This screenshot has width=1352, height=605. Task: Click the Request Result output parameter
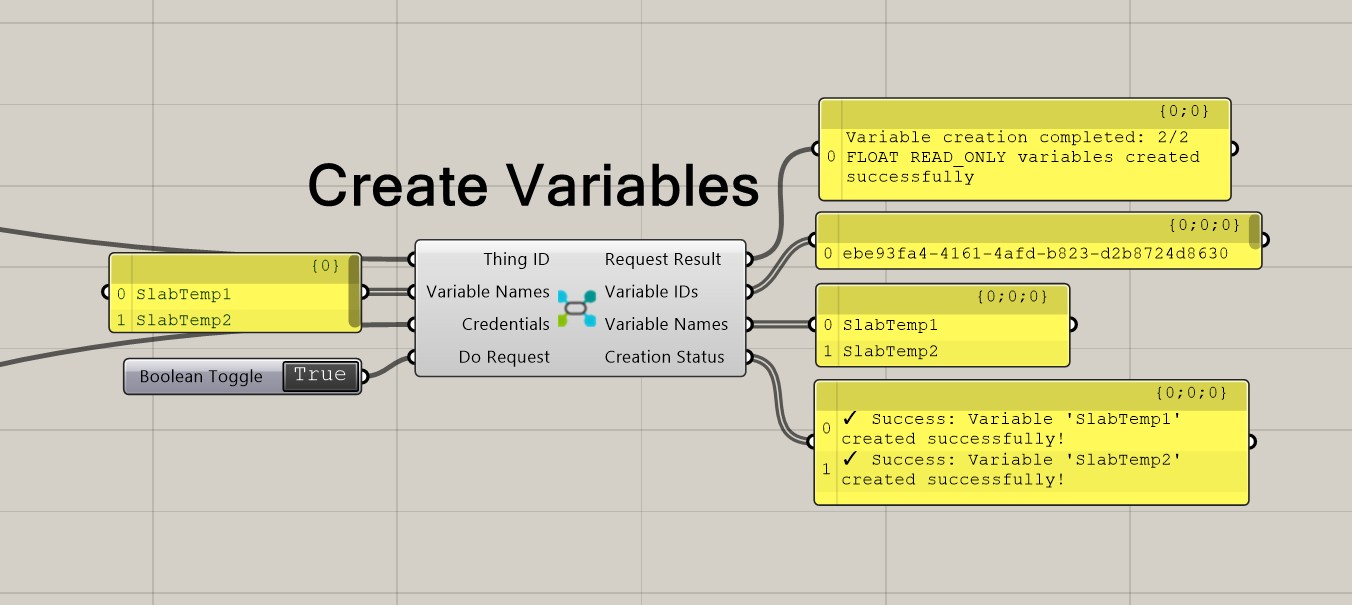pyautogui.click(x=662, y=259)
